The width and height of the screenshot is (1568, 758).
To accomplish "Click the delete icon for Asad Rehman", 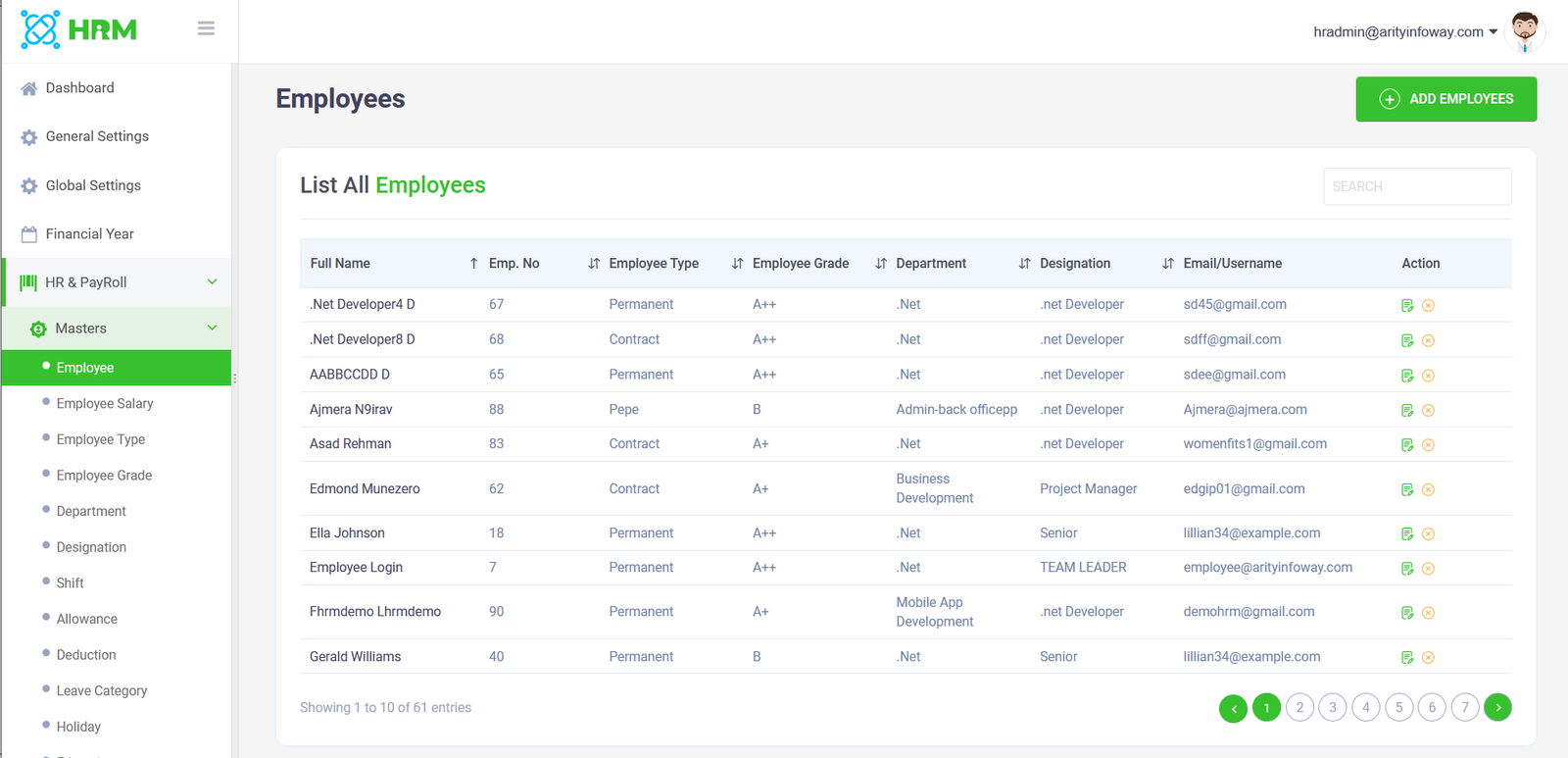I will pos(1428,445).
